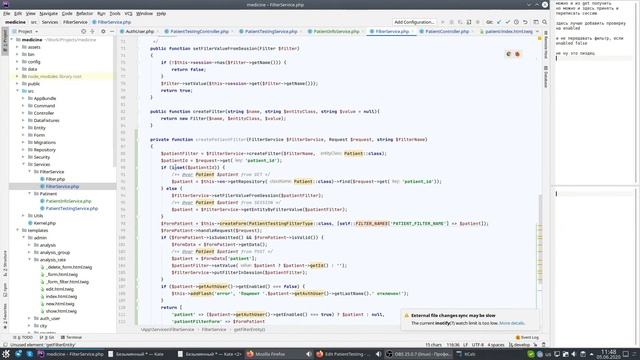Open the Terminal tool window button
The image size is (640, 360).
tap(71, 338)
